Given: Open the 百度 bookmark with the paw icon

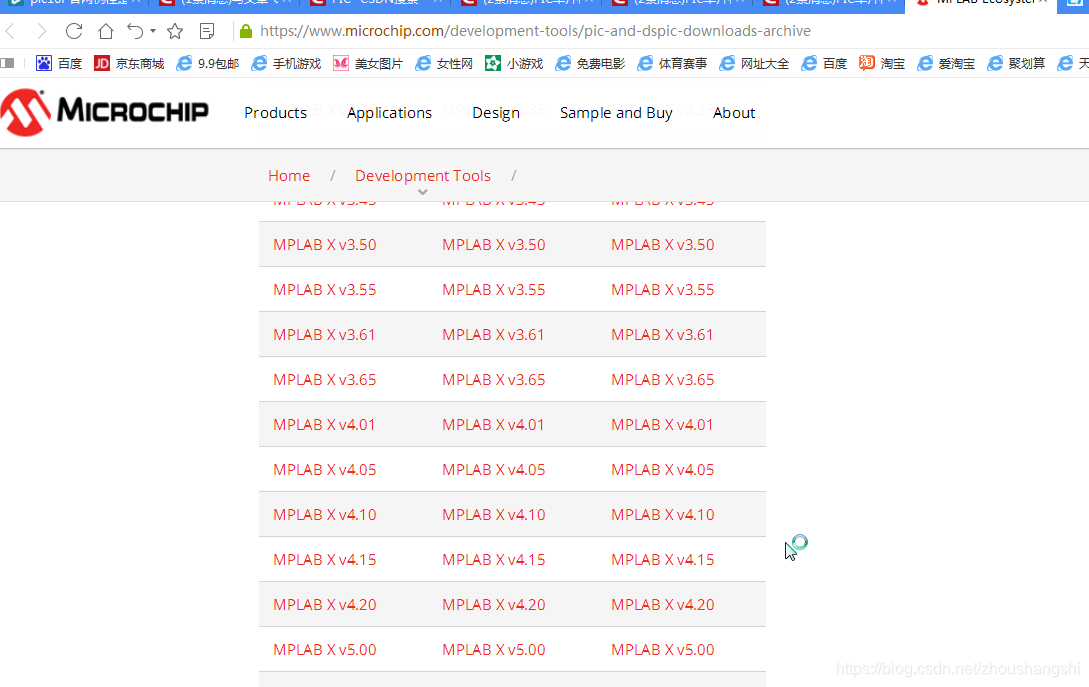Looking at the screenshot, I should 58,63.
